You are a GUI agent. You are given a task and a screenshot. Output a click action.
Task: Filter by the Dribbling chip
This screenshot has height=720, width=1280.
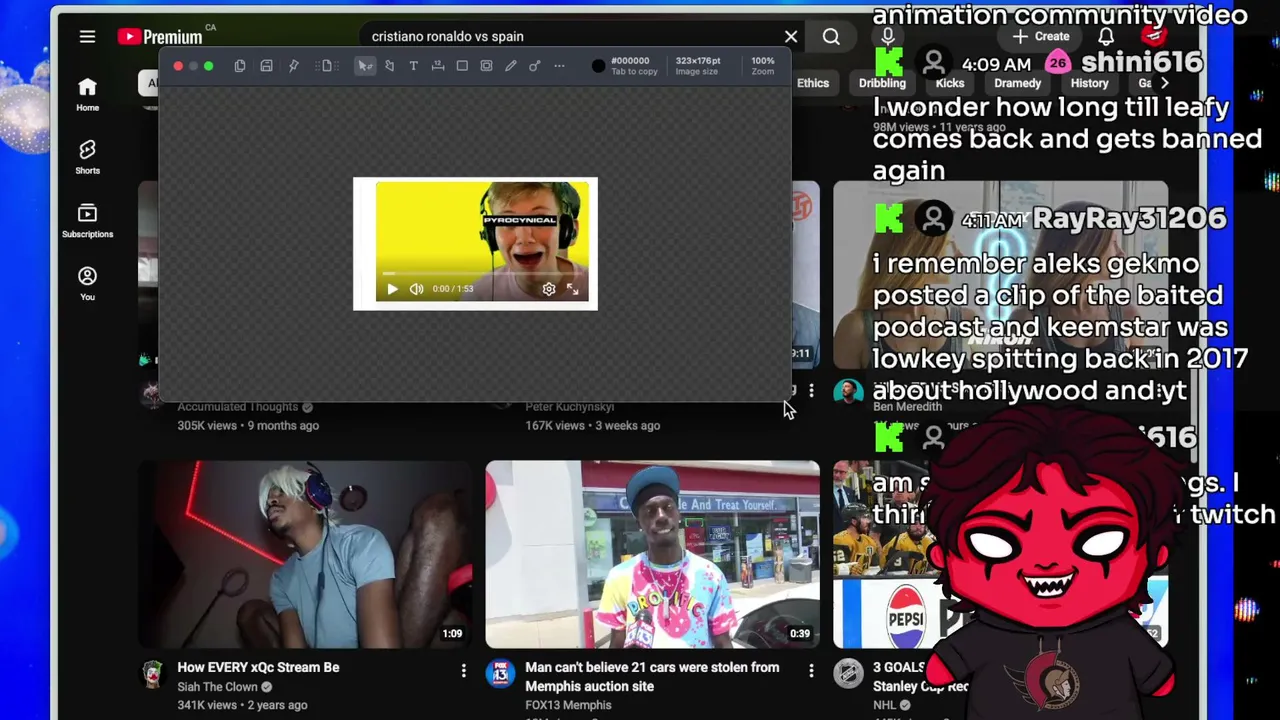pyautogui.click(x=882, y=83)
